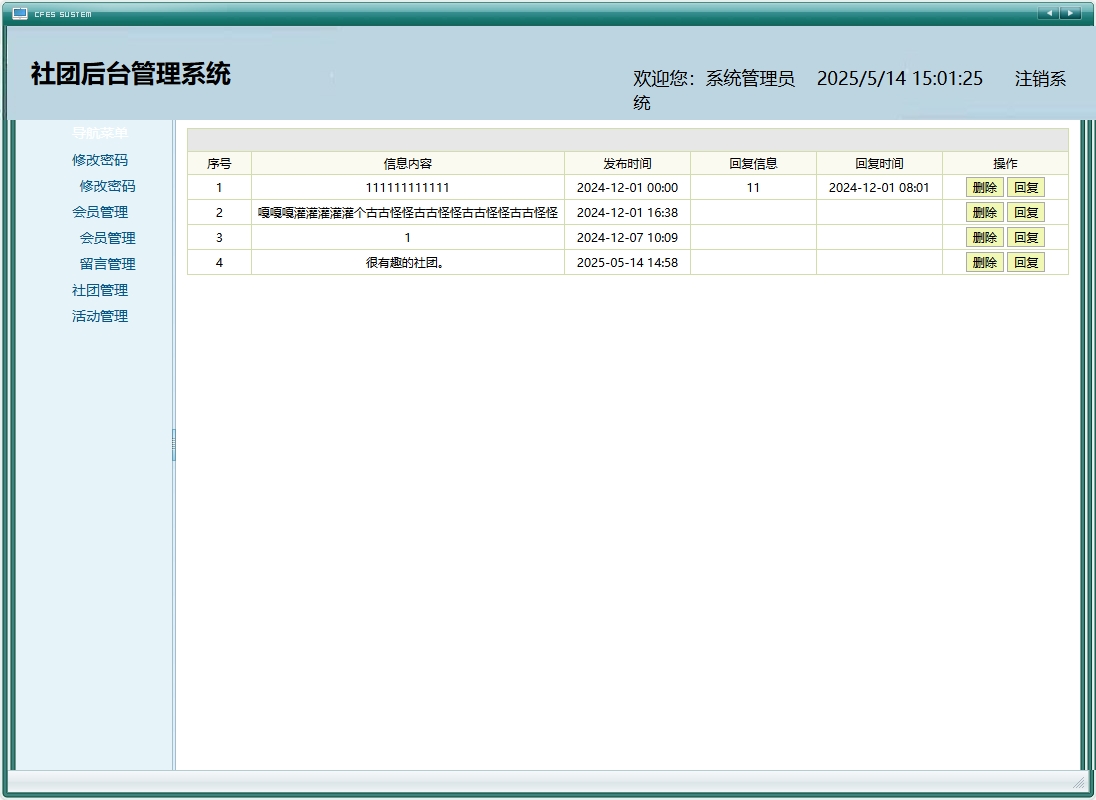Click 注销系统 to log out

[1040, 78]
